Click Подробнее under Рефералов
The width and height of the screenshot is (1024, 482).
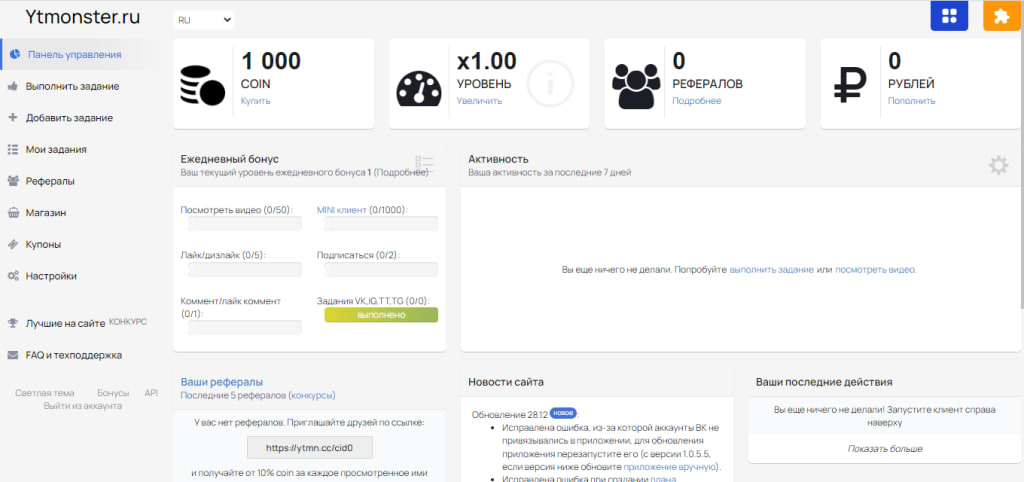[x=697, y=101]
